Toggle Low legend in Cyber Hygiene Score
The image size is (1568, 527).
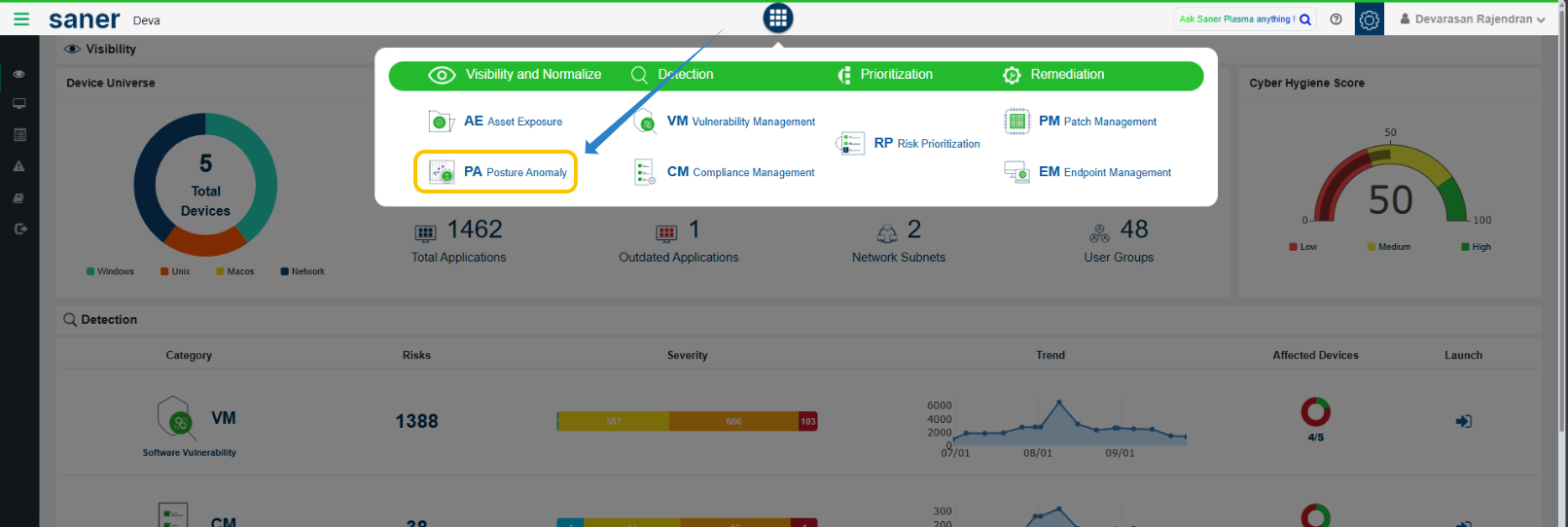[x=1302, y=247]
